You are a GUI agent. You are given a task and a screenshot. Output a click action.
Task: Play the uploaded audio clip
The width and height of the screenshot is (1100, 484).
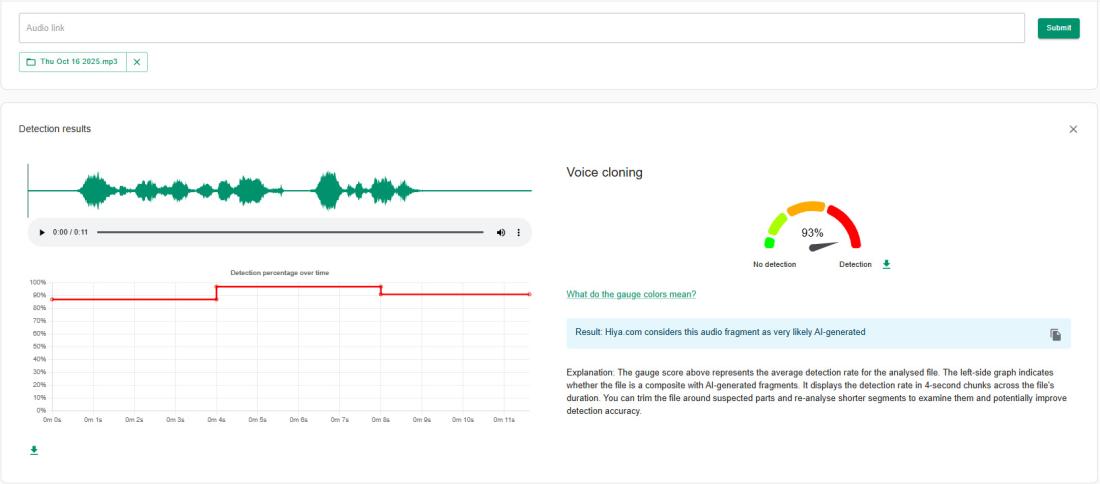(42, 232)
